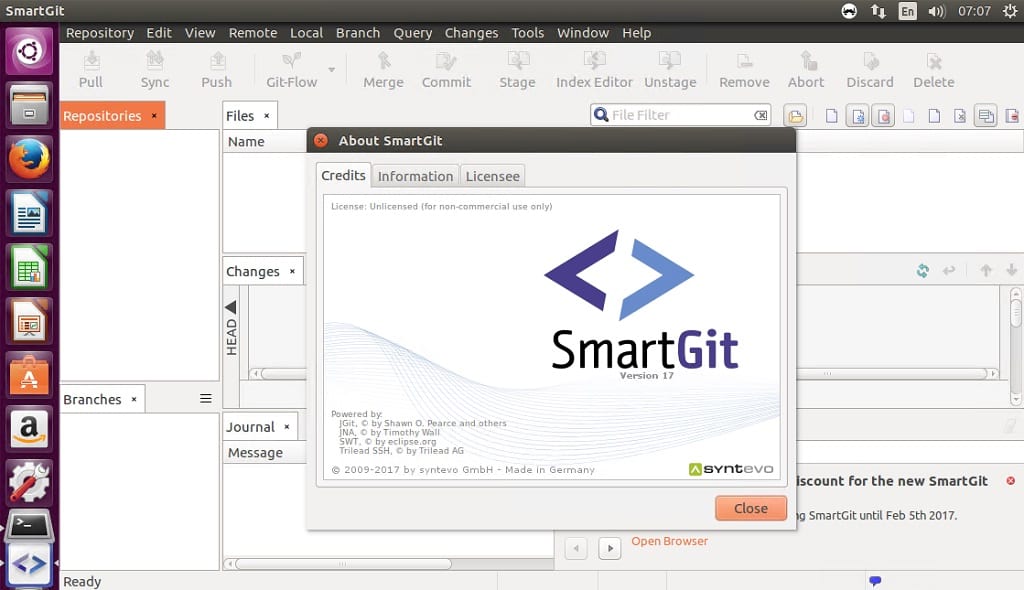This screenshot has height=590, width=1024.
Task: Close the Journal panel tab
Action: [287, 427]
